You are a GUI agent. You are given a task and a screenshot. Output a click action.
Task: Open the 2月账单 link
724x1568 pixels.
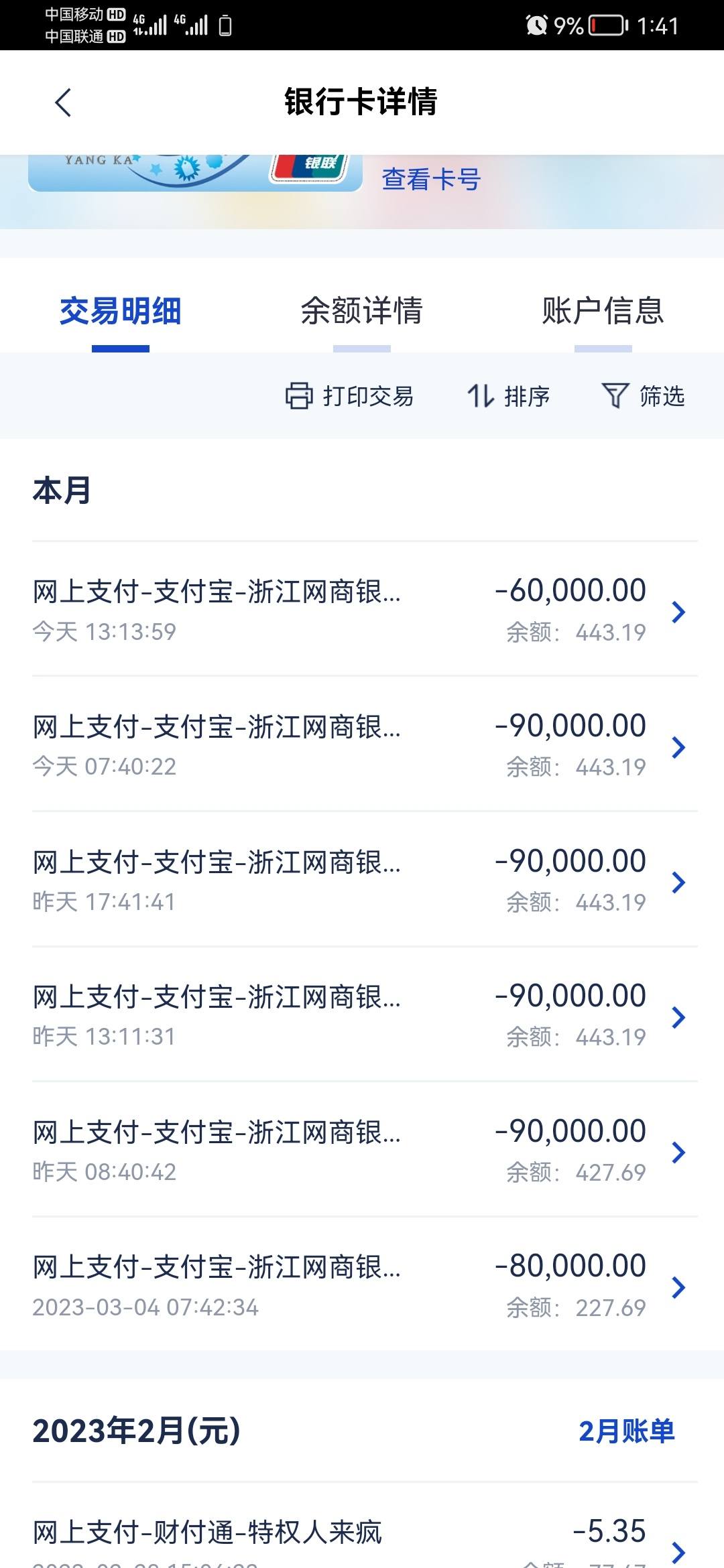[x=627, y=1431]
